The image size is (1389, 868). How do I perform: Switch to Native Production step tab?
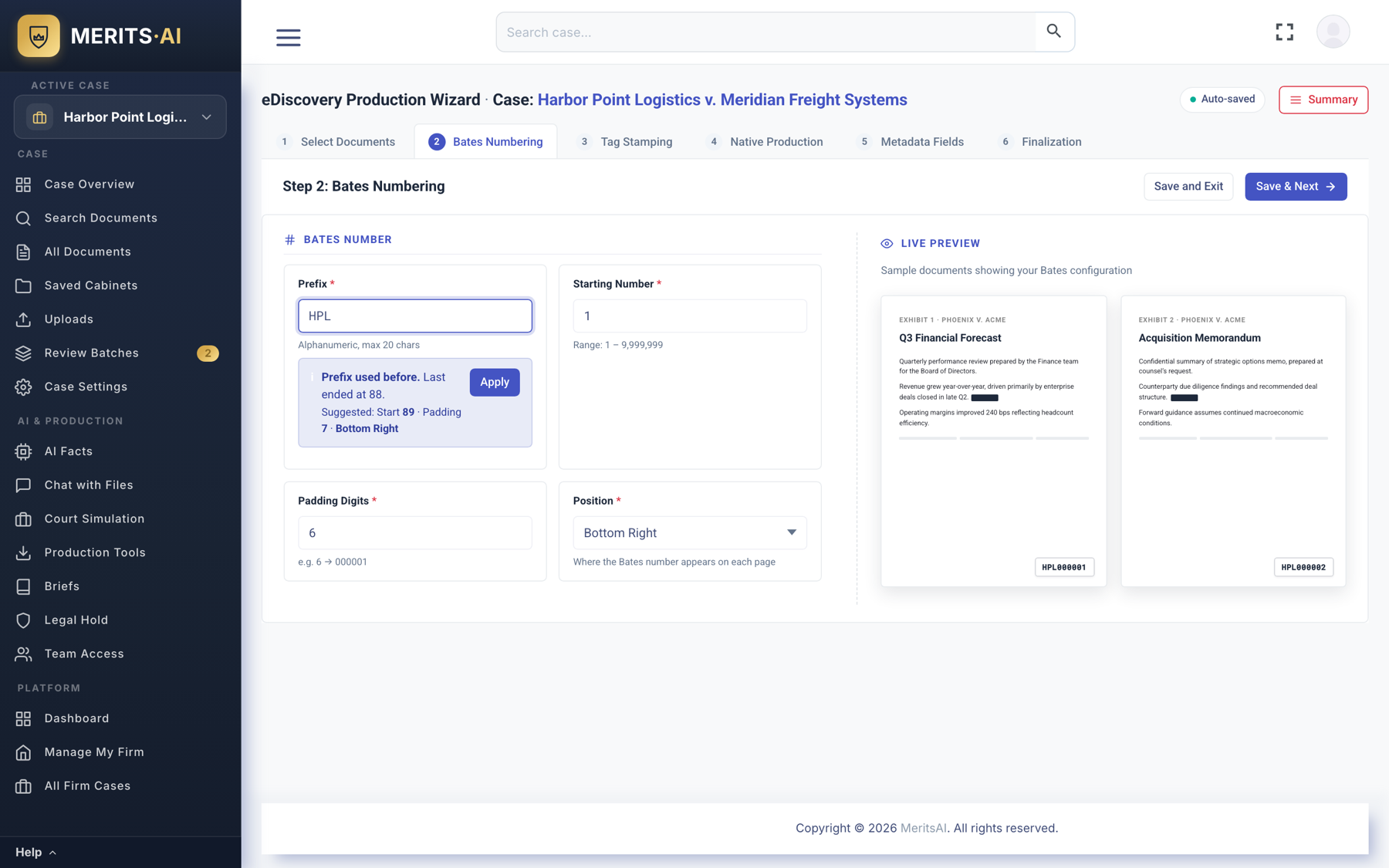pyautogui.click(x=765, y=142)
